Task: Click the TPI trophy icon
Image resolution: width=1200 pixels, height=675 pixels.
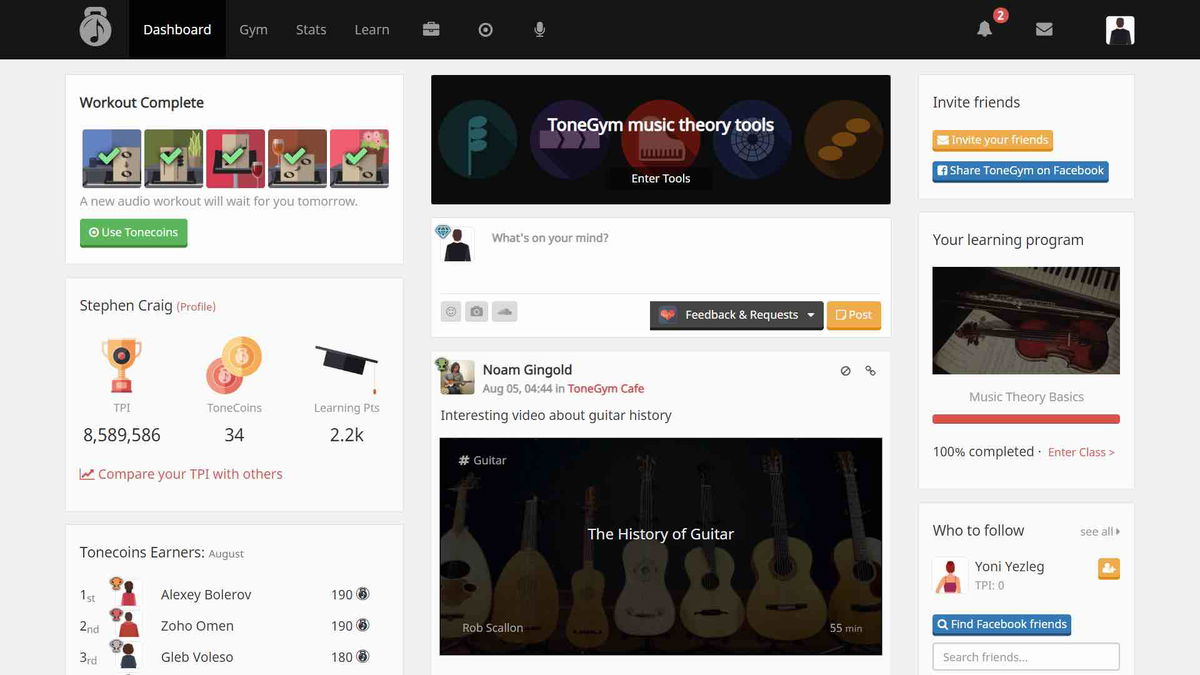Action: pos(121,366)
